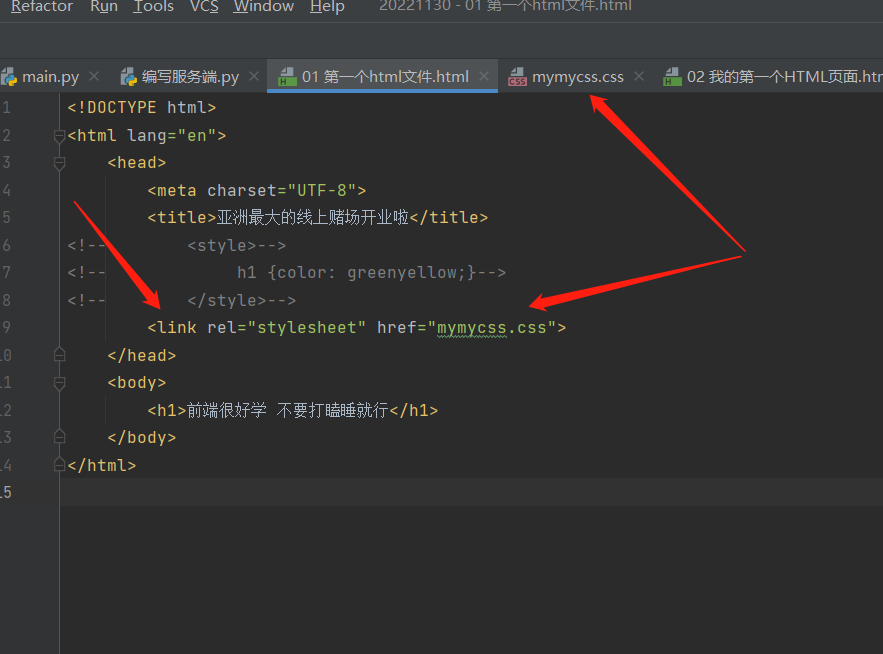Click the Python icon on 编写服务端.py tab
883x654 pixels.
pos(128,77)
